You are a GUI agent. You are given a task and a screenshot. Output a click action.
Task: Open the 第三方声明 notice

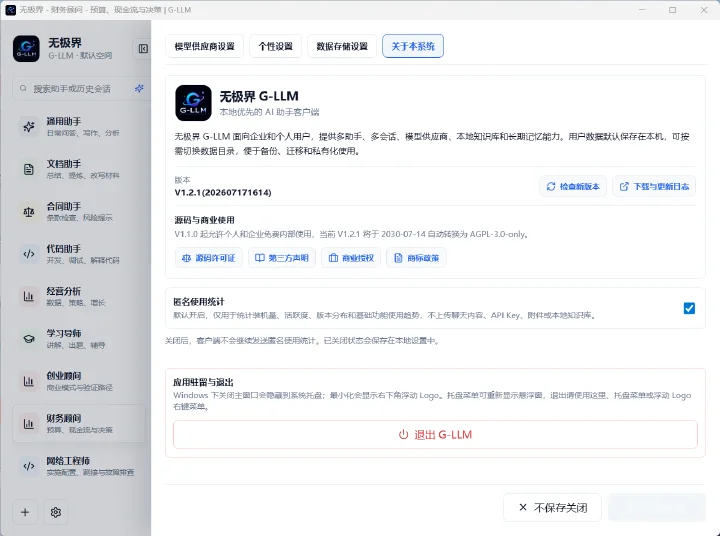pyautogui.click(x=282, y=258)
